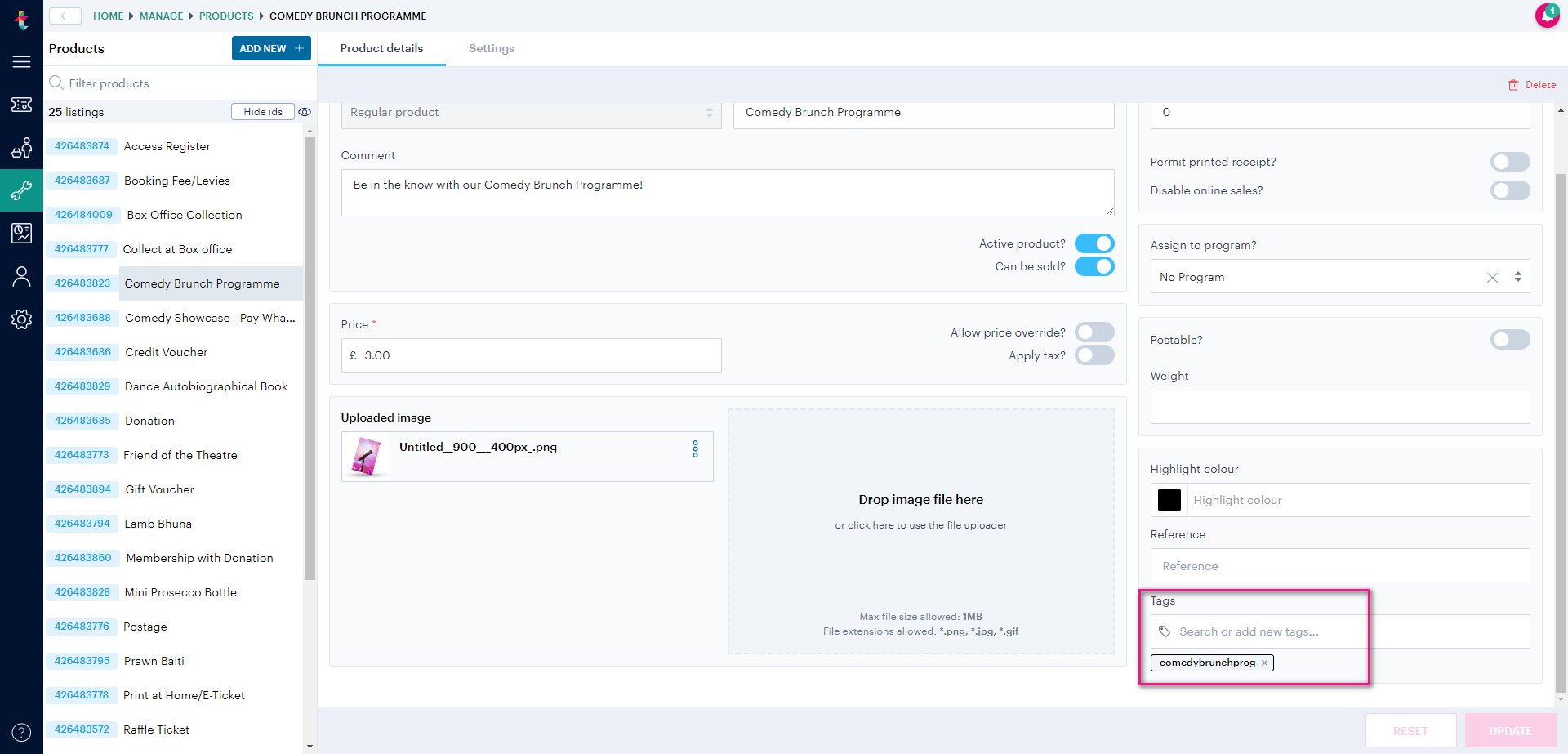
Task: Open the Regular product type dropdown
Action: coord(531,113)
